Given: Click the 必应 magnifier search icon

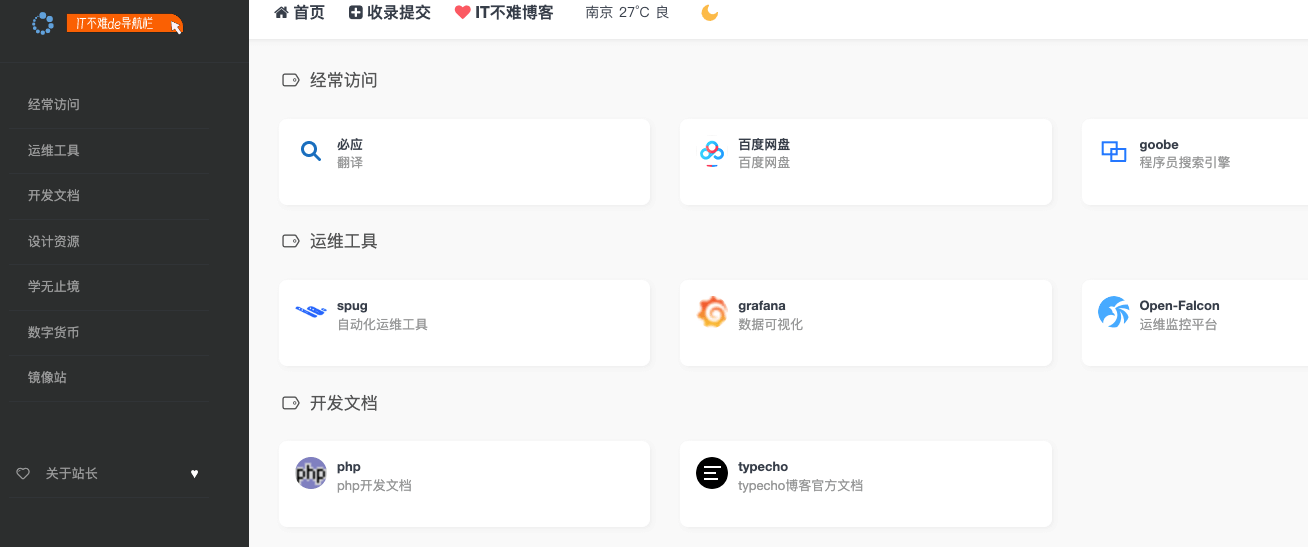Looking at the screenshot, I should [311, 151].
